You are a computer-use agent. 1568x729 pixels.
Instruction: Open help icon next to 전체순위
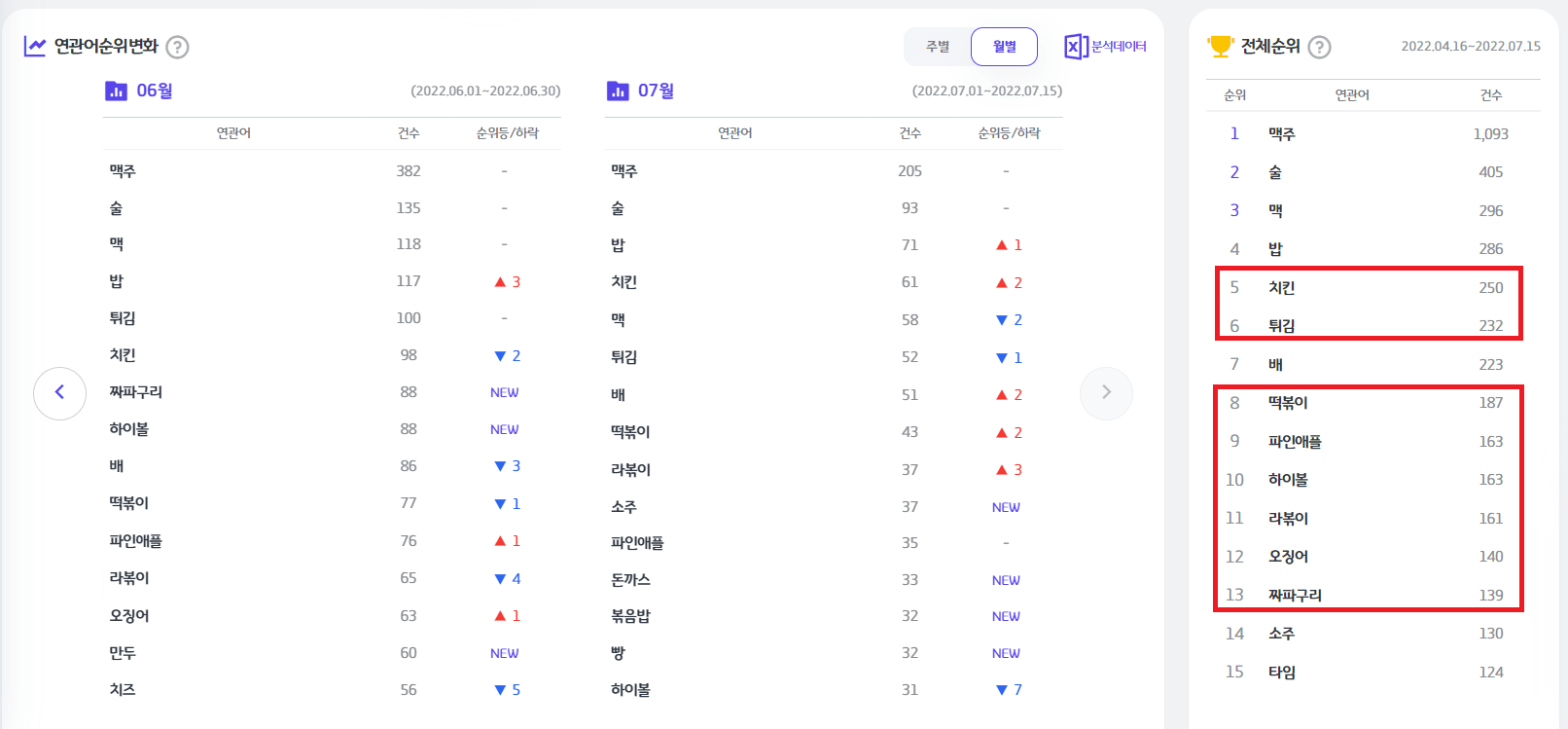coord(1319,47)
